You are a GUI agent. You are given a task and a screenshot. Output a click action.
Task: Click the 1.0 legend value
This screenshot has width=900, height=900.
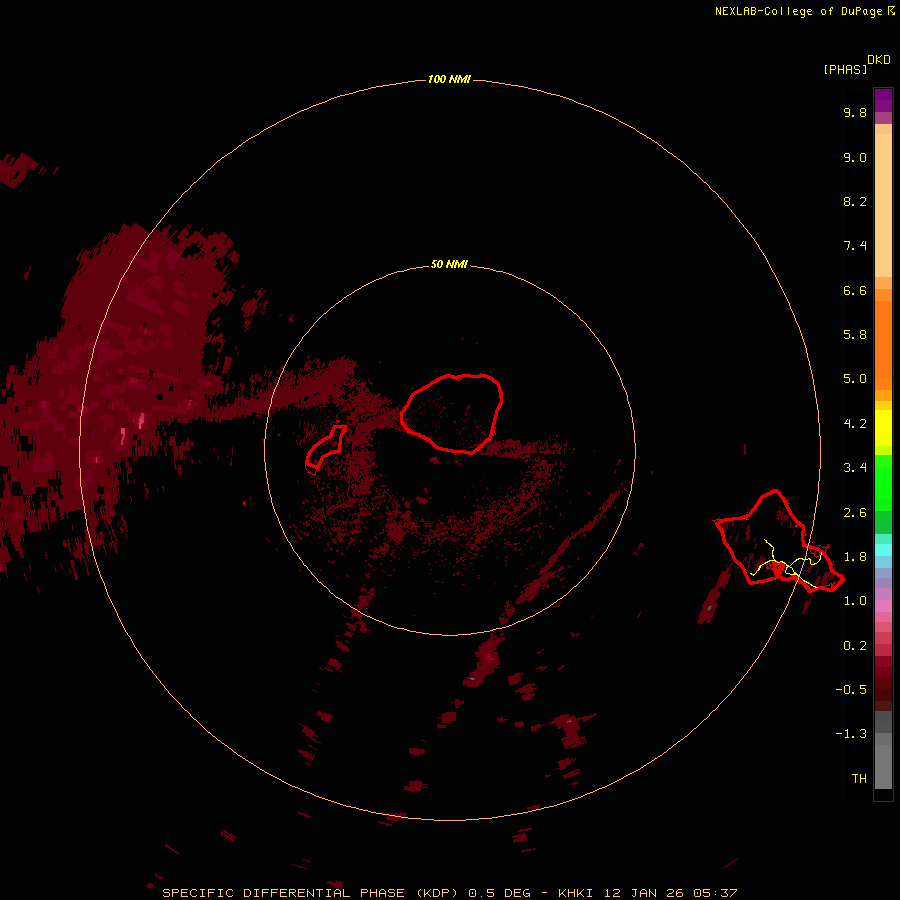855,601
